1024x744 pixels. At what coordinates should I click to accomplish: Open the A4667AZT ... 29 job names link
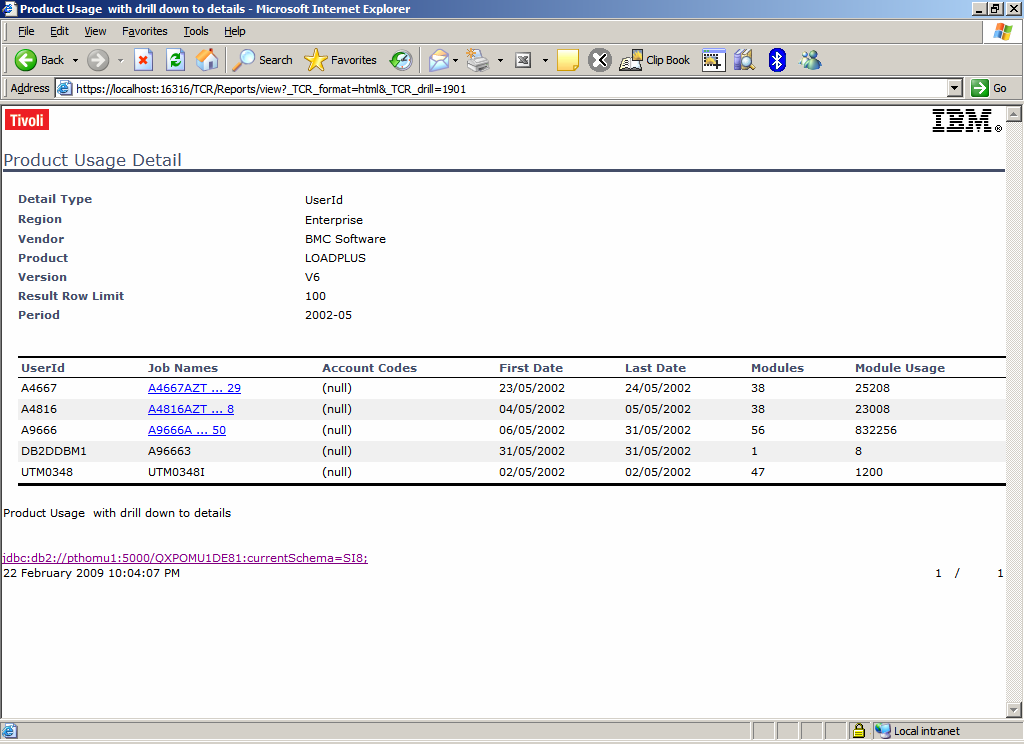click(194, 388)
